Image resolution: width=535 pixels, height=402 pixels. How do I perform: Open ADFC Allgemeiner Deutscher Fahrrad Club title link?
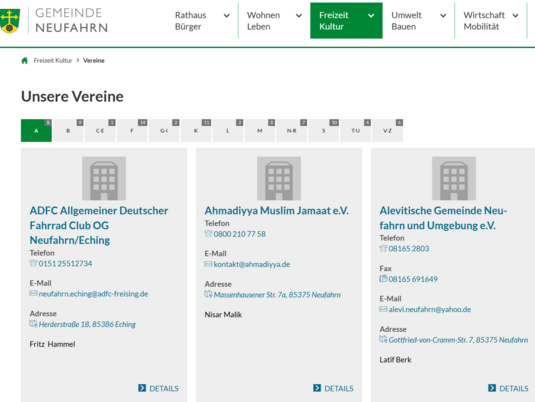click(99, 225)
